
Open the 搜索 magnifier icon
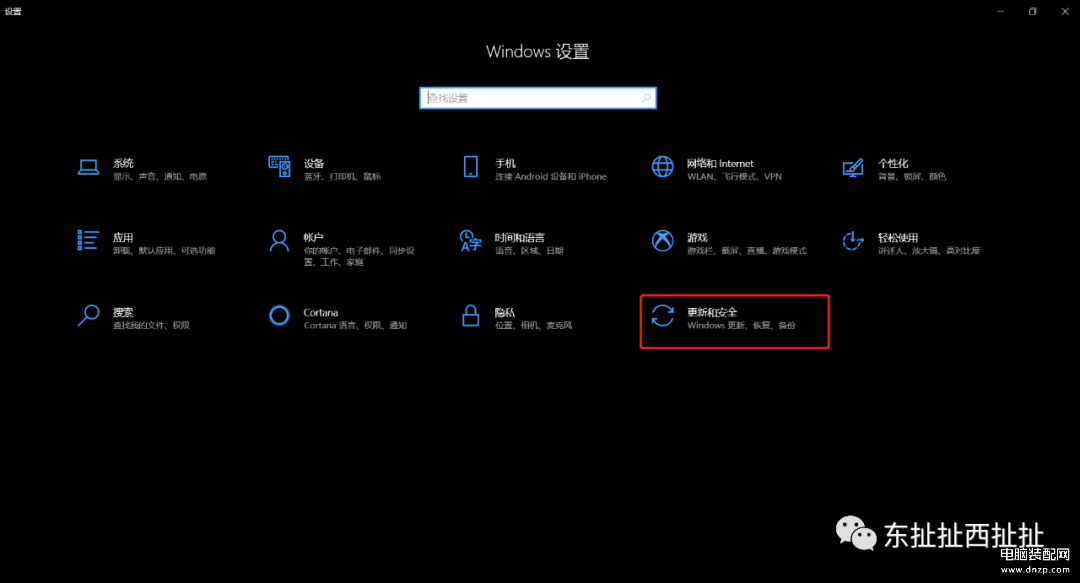[x=88, y=316]
